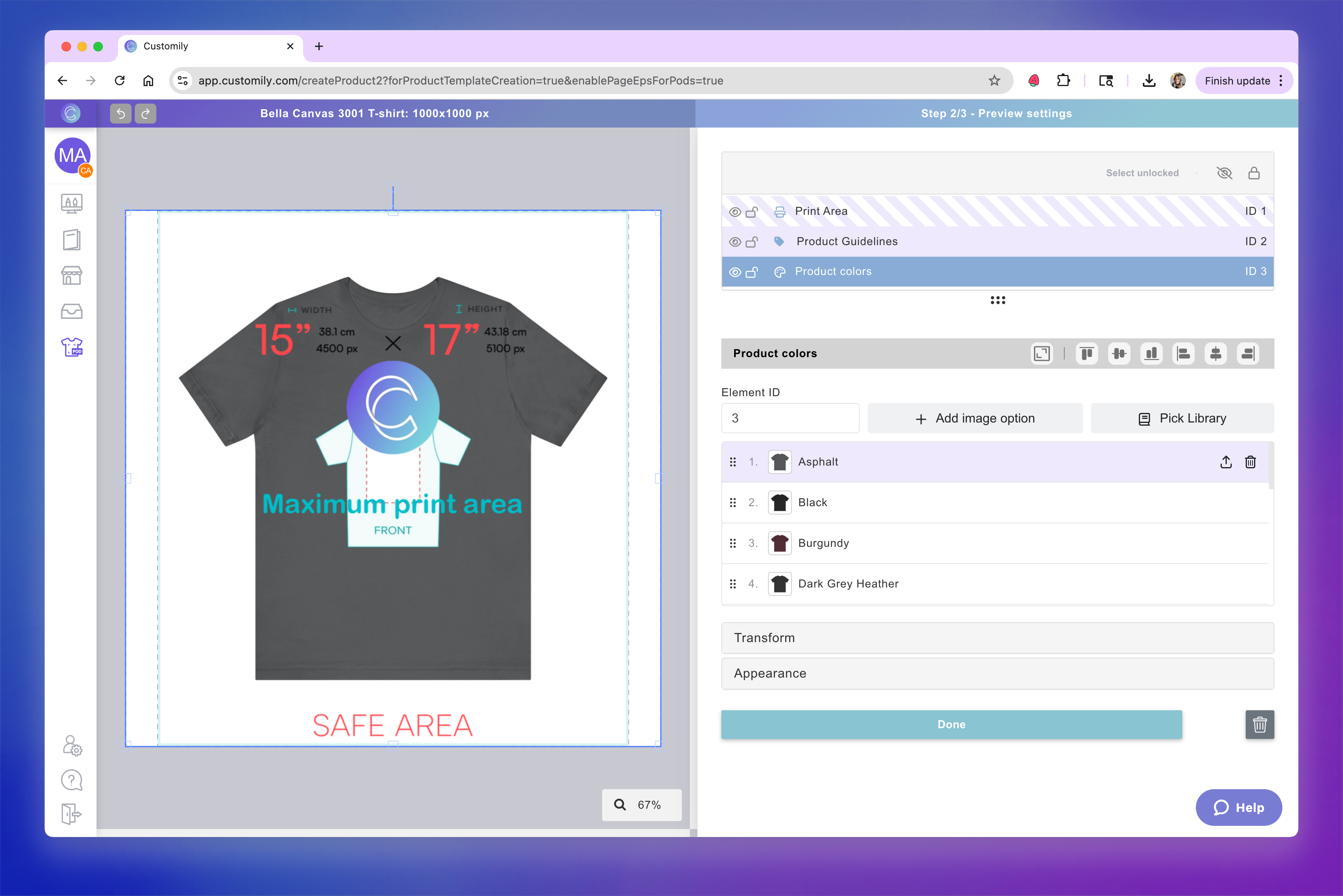
Task: Click the Done button
Action: click(951, 725)
